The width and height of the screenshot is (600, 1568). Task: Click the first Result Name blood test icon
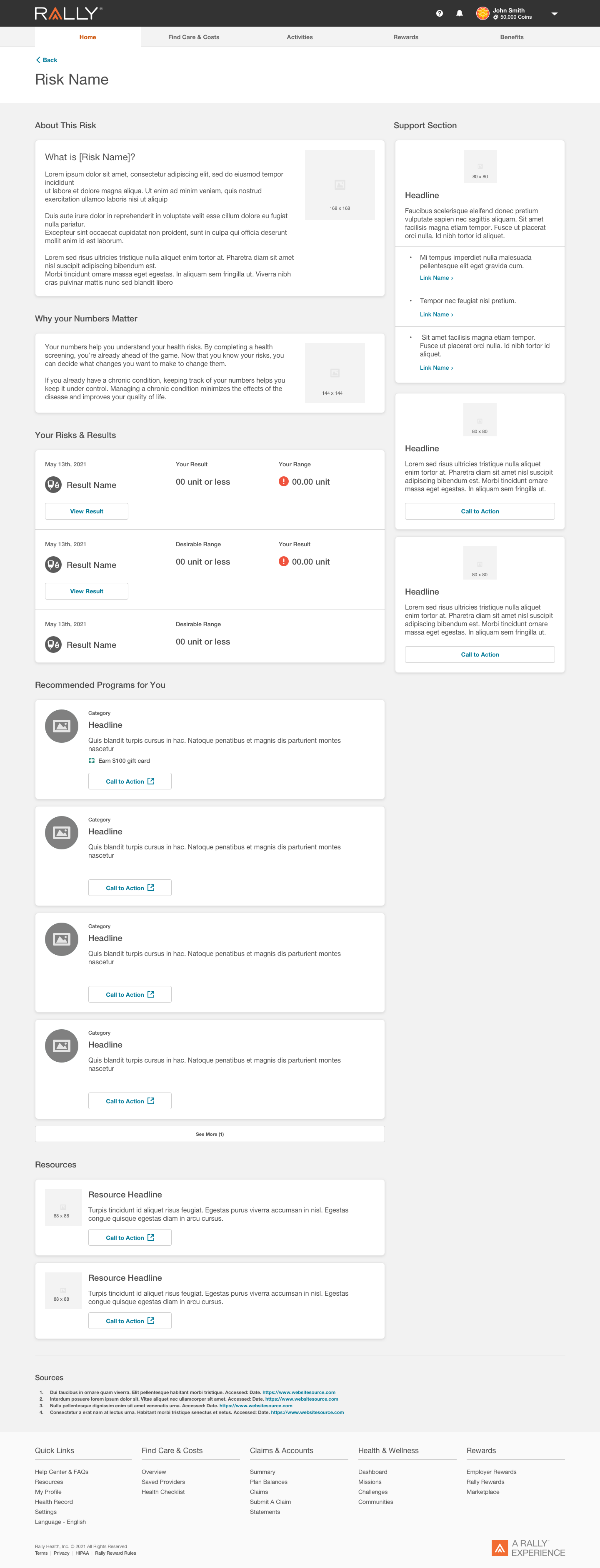tap(53, 485)
